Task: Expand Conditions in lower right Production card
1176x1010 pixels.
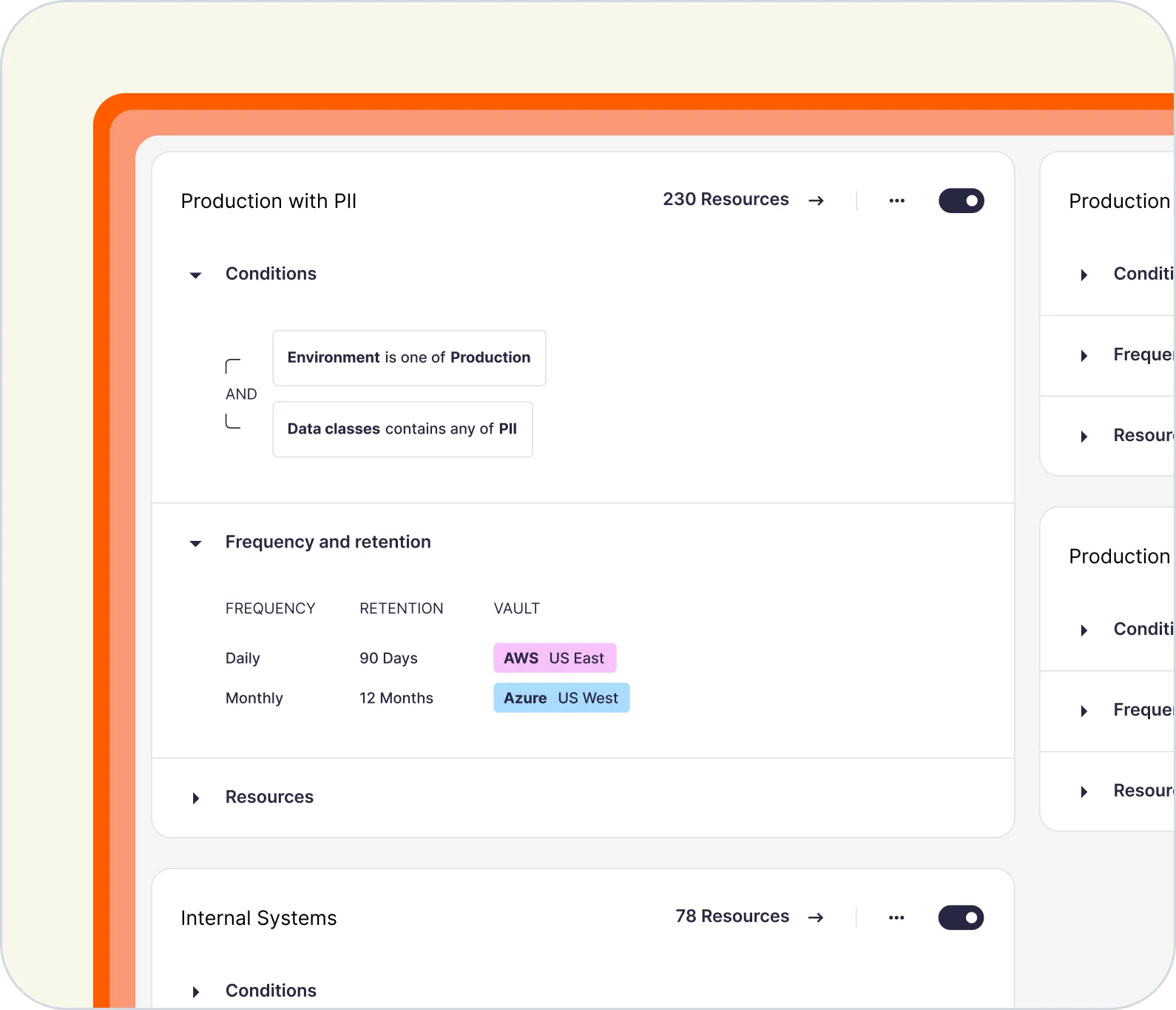Action: [1084, 630]
